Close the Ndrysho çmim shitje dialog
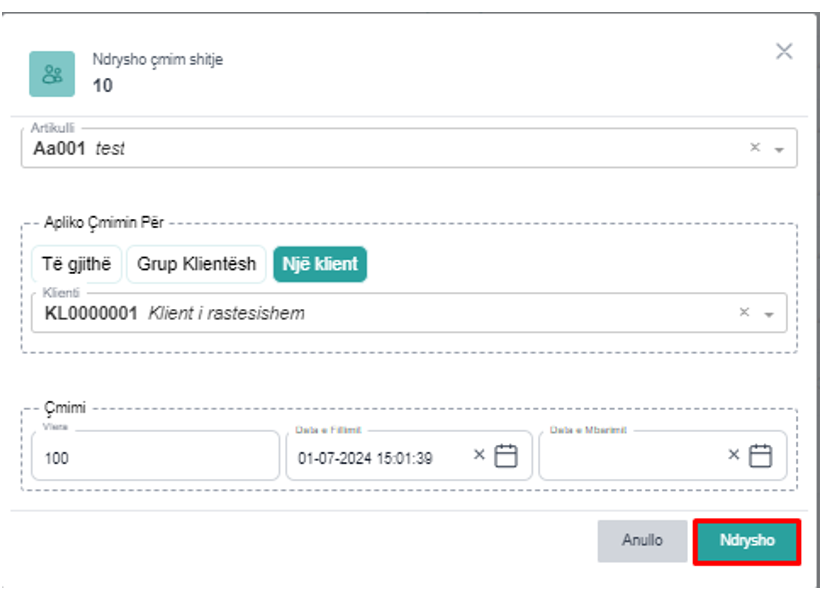 pos(784,52)
